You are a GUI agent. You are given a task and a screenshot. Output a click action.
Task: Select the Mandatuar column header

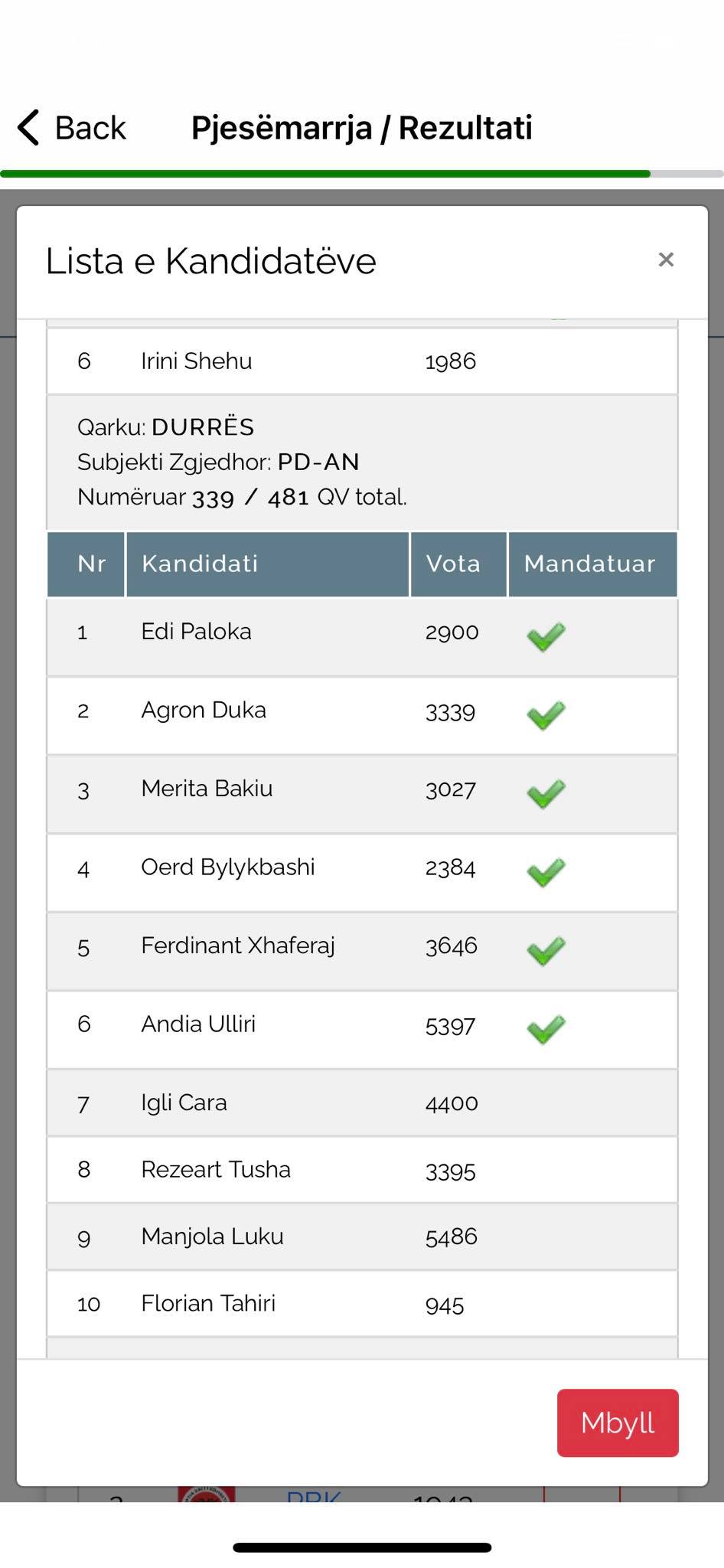[x=592, y=564]
